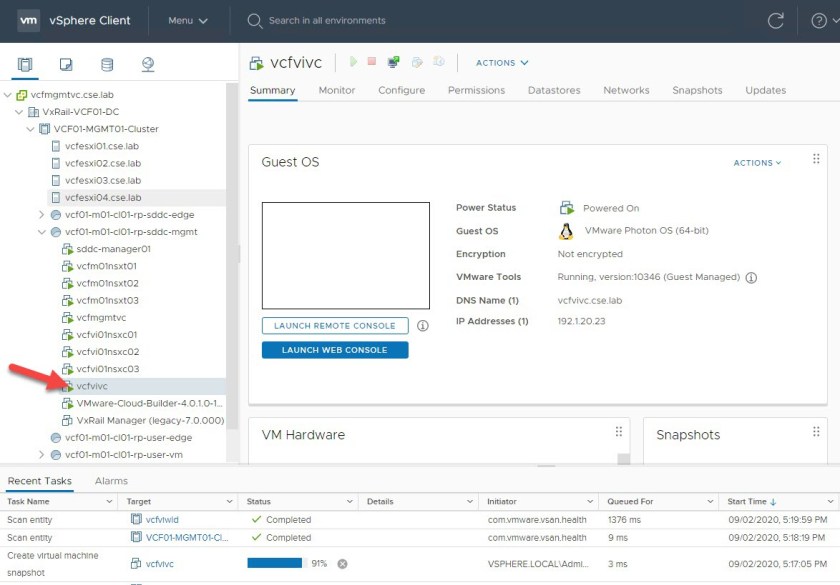Image resolution: width=840 pixels, height=585 pixels.
Task: Switch to the Snapshots tab
Action: tap(697, 90)
